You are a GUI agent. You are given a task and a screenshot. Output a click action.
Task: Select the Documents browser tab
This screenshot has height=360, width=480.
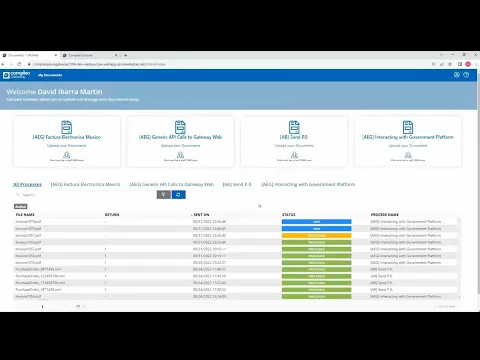[30, 55]
